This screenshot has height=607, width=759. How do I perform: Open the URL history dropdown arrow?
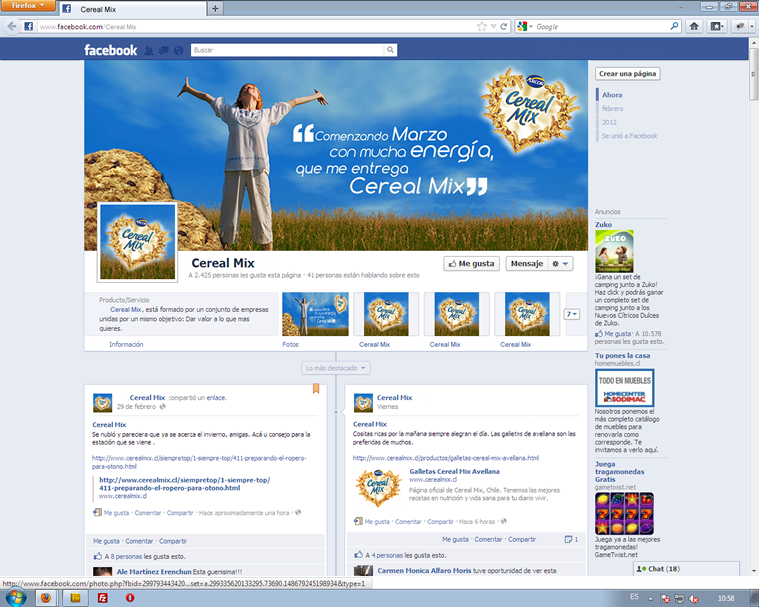(x=493, y=27)
